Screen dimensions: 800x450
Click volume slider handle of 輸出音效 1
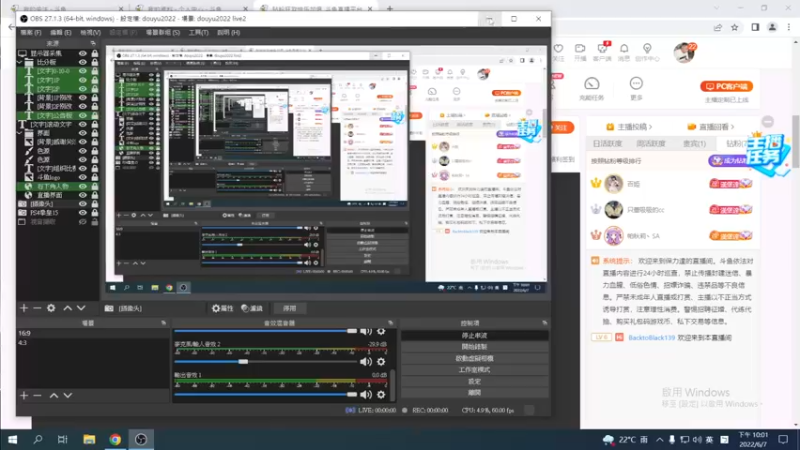[352, 394]
